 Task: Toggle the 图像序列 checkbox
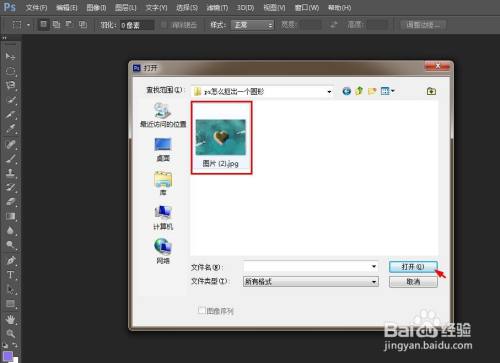point(201,310)
